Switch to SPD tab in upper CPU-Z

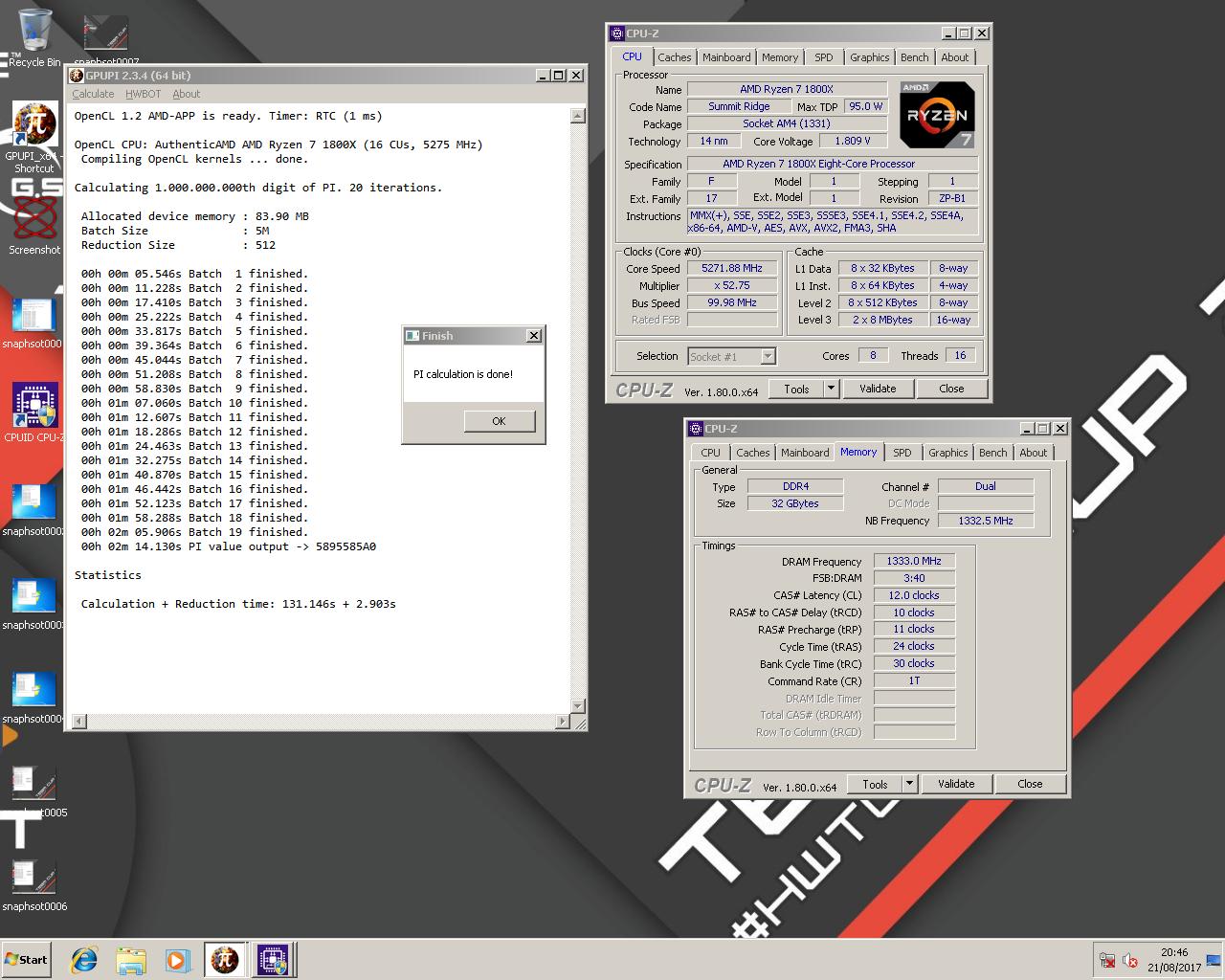click(x=824, y=57)
